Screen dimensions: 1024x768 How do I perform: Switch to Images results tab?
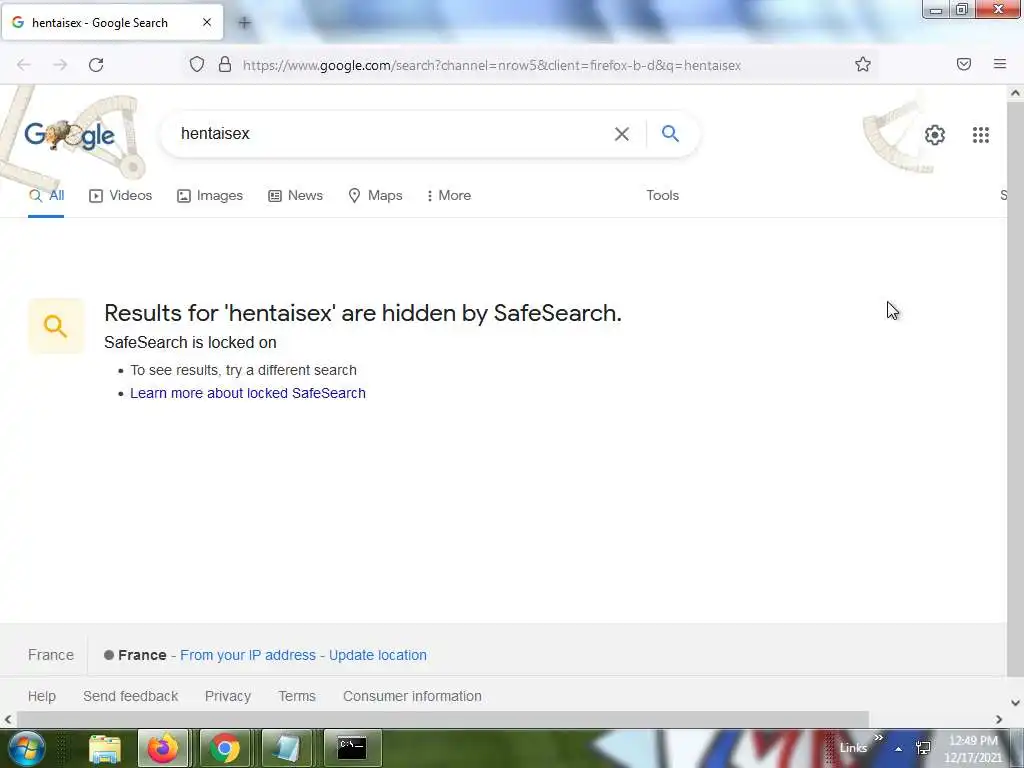210,195
